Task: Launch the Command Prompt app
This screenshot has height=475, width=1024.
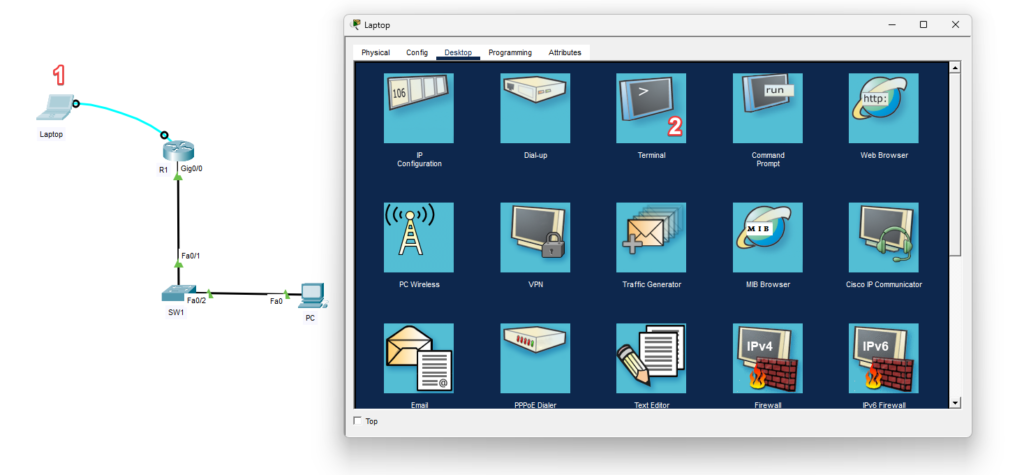Action: click(x=767, y=108)
